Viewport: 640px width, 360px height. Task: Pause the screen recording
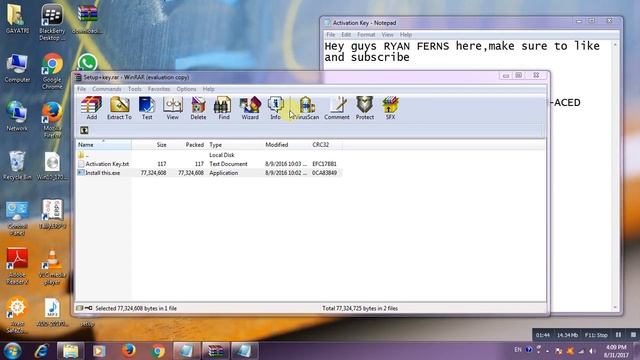pyautogui.click(x=619, y=335)
